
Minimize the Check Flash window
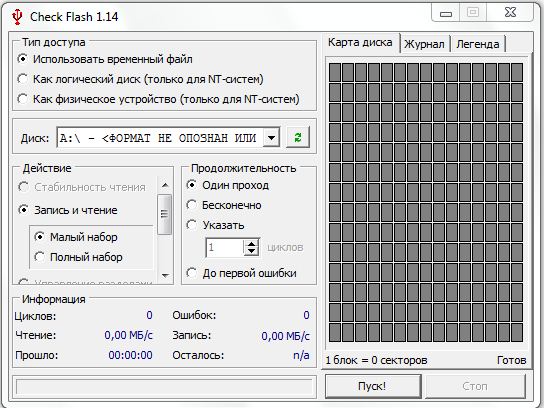point(446,14)
